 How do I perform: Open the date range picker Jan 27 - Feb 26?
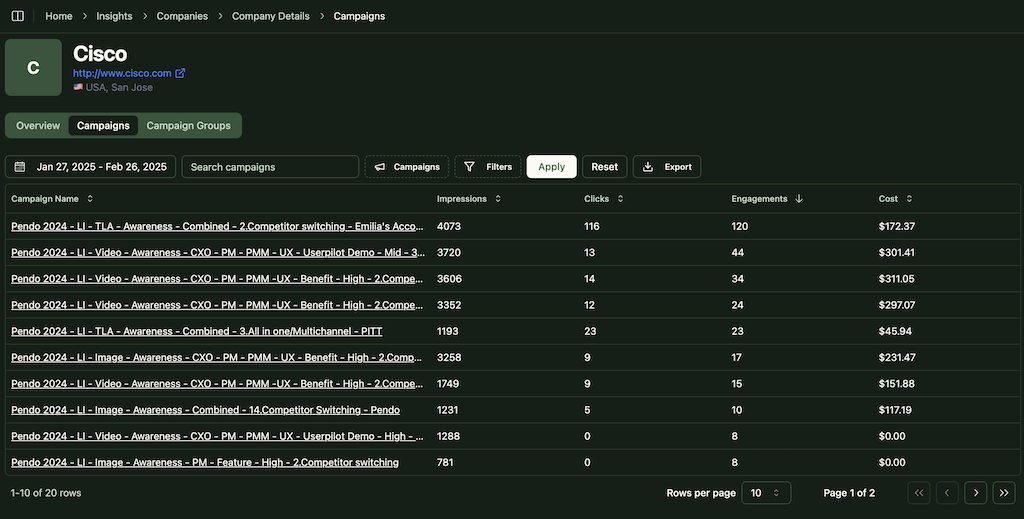tap(90, 166)
